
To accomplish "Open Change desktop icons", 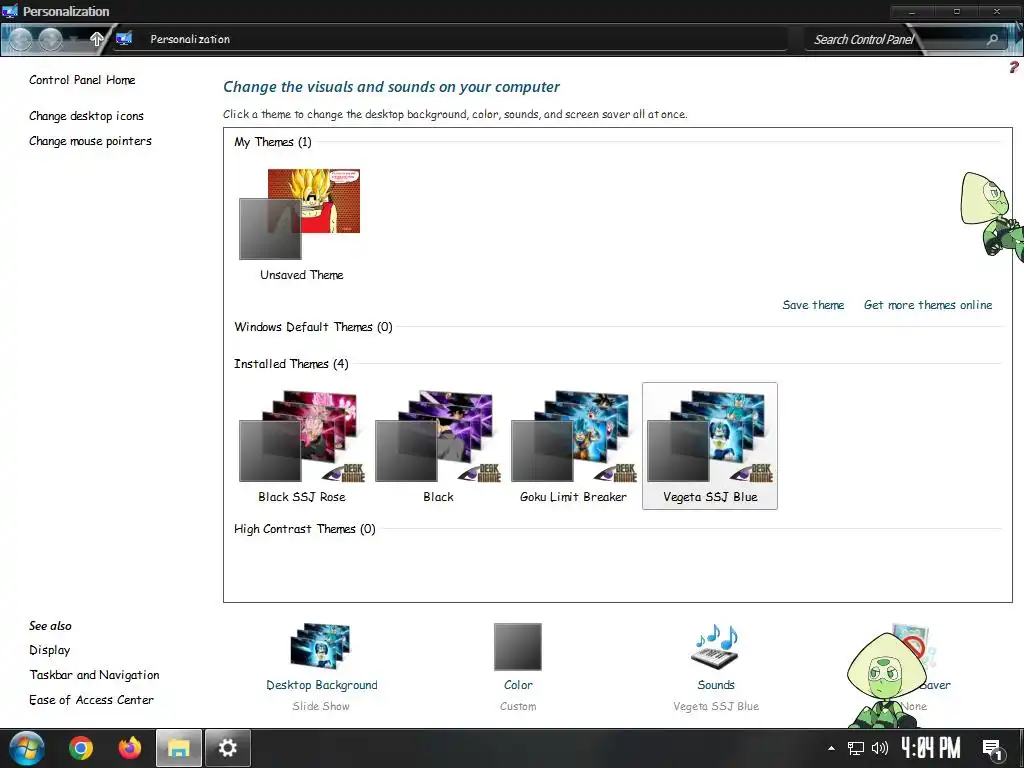I will (86, 116).
